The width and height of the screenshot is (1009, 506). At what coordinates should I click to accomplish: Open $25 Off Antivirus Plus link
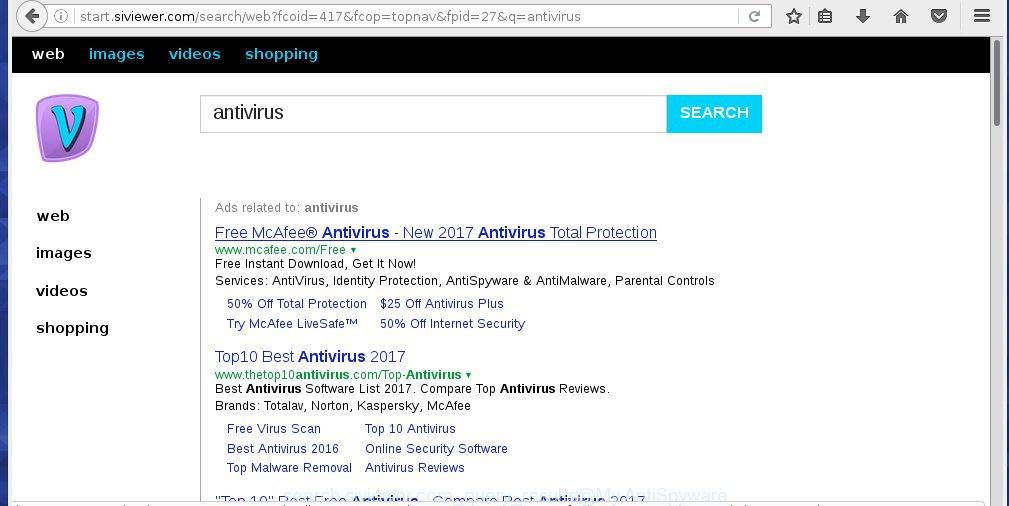click(441, 304)
